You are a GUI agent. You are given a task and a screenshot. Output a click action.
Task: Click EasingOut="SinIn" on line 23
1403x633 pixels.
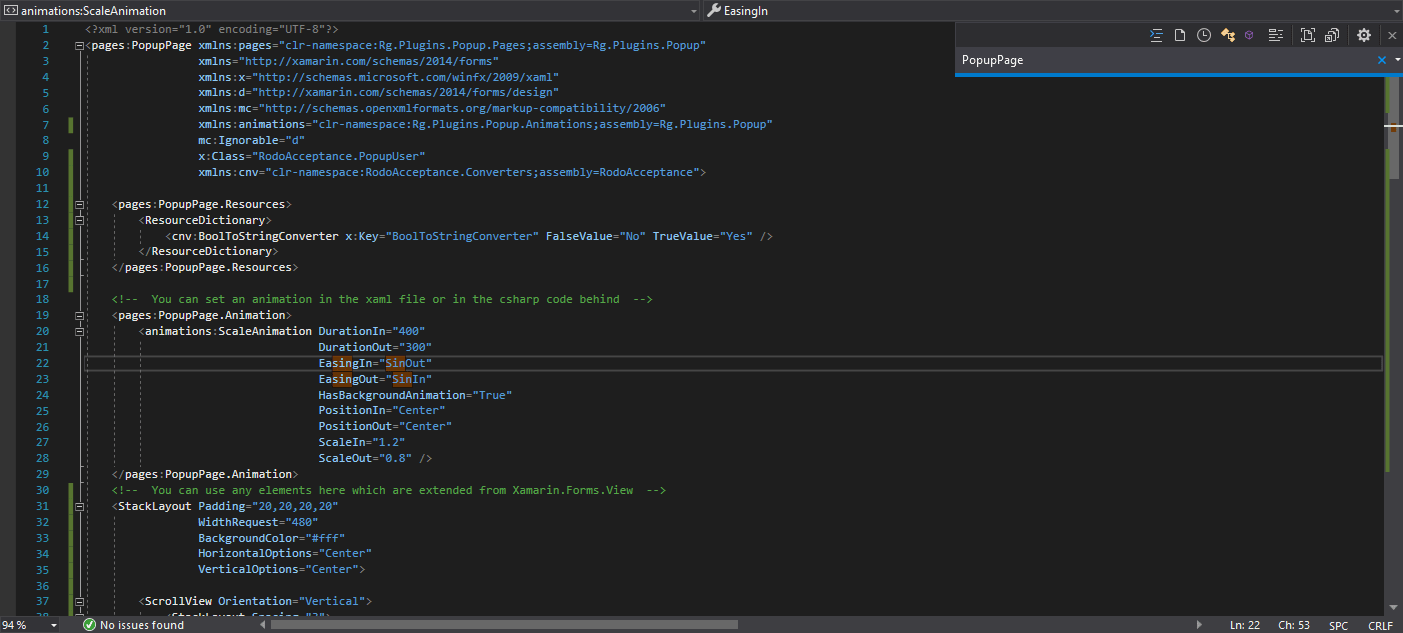[375, 379]
